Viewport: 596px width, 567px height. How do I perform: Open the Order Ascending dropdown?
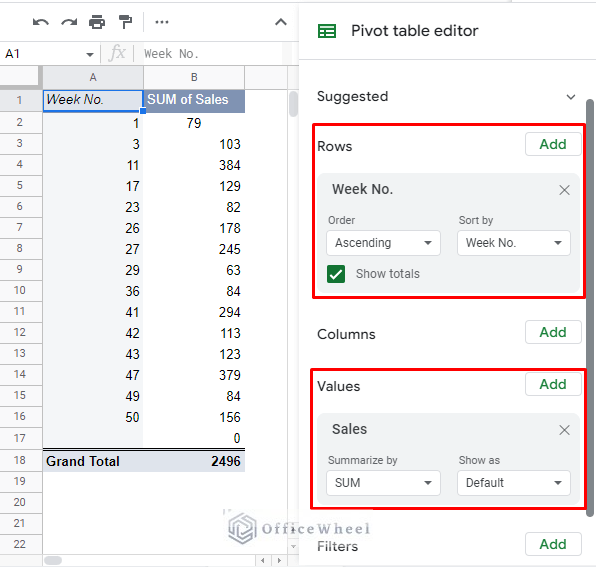coord(383,243)
